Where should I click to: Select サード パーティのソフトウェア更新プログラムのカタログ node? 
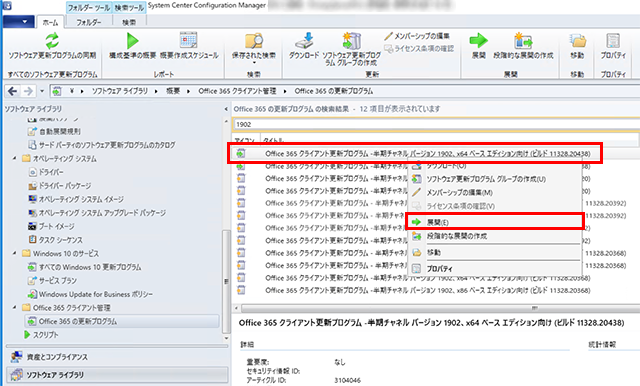coord(102,145)
